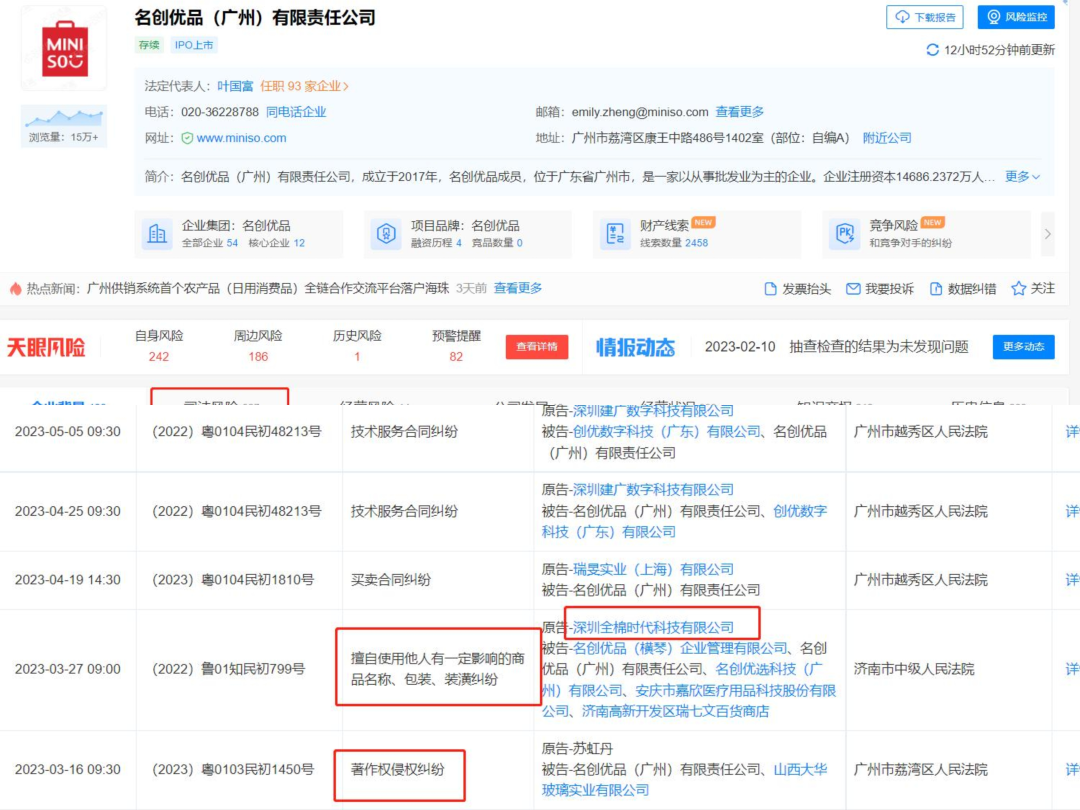Click the refresh update icon
Image resolution: width=1080 pixels, height=810 pixels.
tap(933, 50)
